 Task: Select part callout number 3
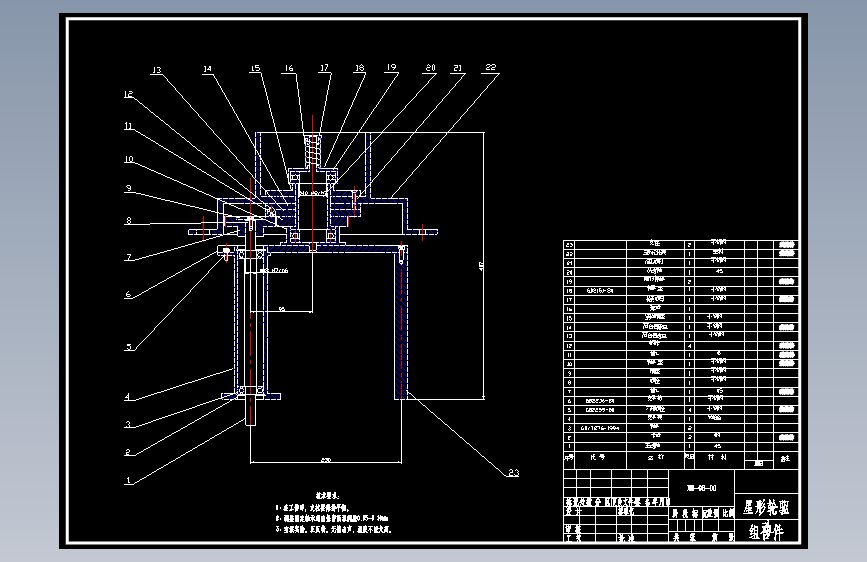pos(128,424)
